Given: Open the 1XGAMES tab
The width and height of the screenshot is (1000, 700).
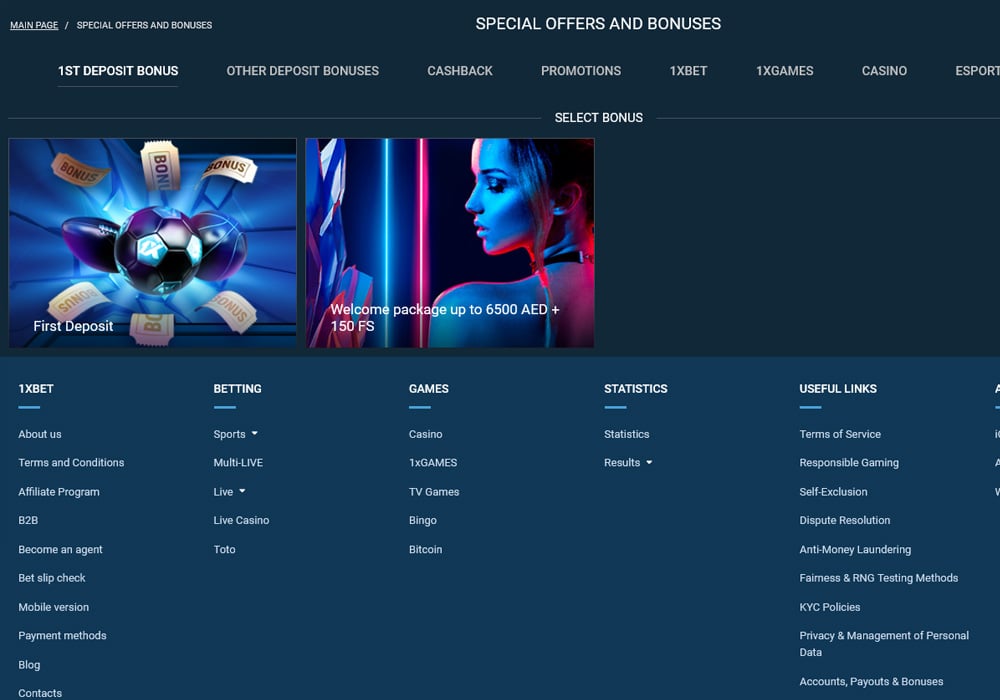Looking at the screenshot, I should 784,71.
